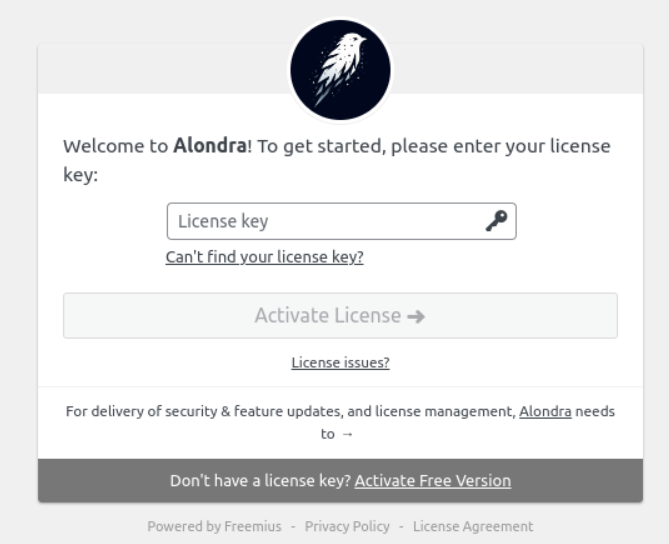Choose Activate Free Version
Viewport: 669px width, 544px height.
[433, 481]
